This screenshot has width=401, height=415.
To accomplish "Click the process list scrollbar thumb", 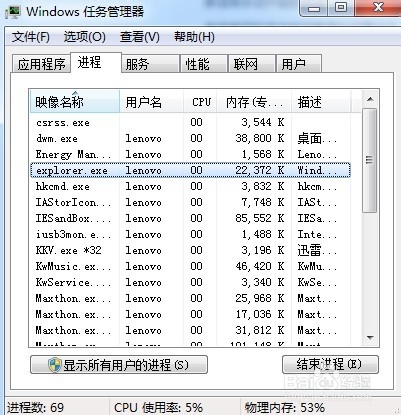I will coord(369,160).
